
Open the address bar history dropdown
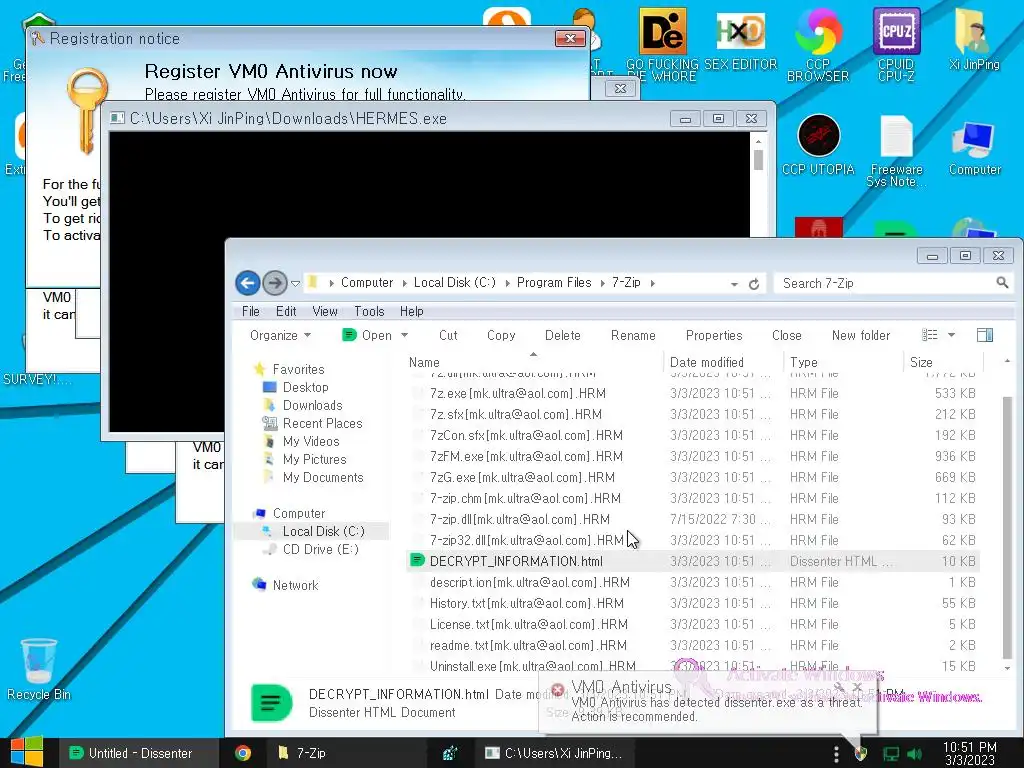[x=734, y=284]
